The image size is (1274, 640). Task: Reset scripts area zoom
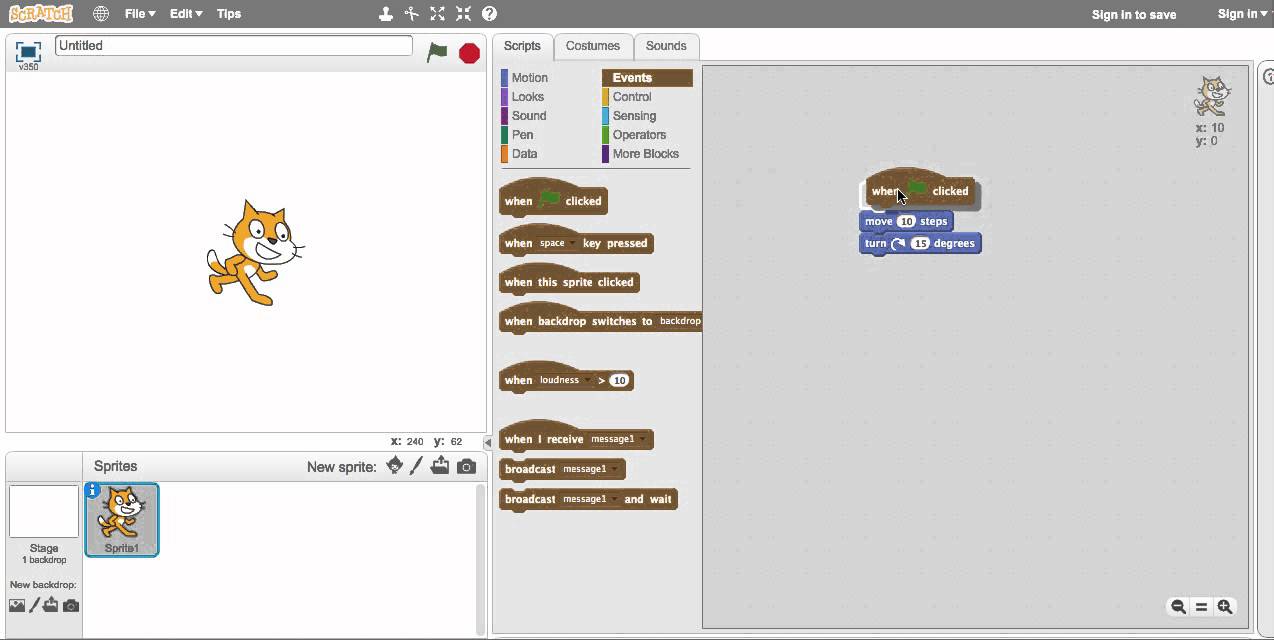pyautogui.click(x=1201, y=607)
